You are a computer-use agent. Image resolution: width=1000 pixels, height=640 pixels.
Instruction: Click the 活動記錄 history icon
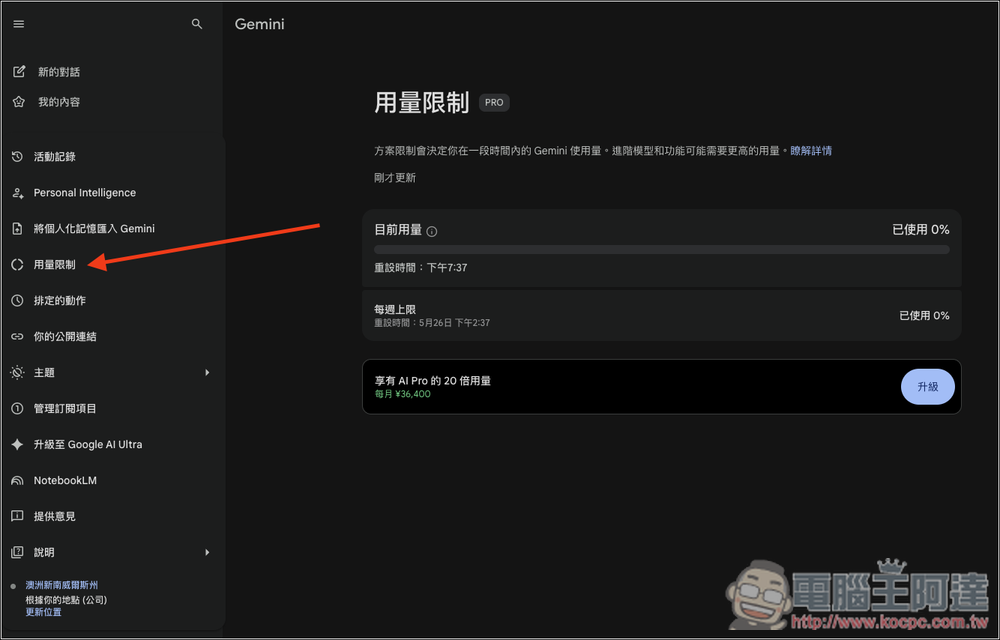point(17,156)
